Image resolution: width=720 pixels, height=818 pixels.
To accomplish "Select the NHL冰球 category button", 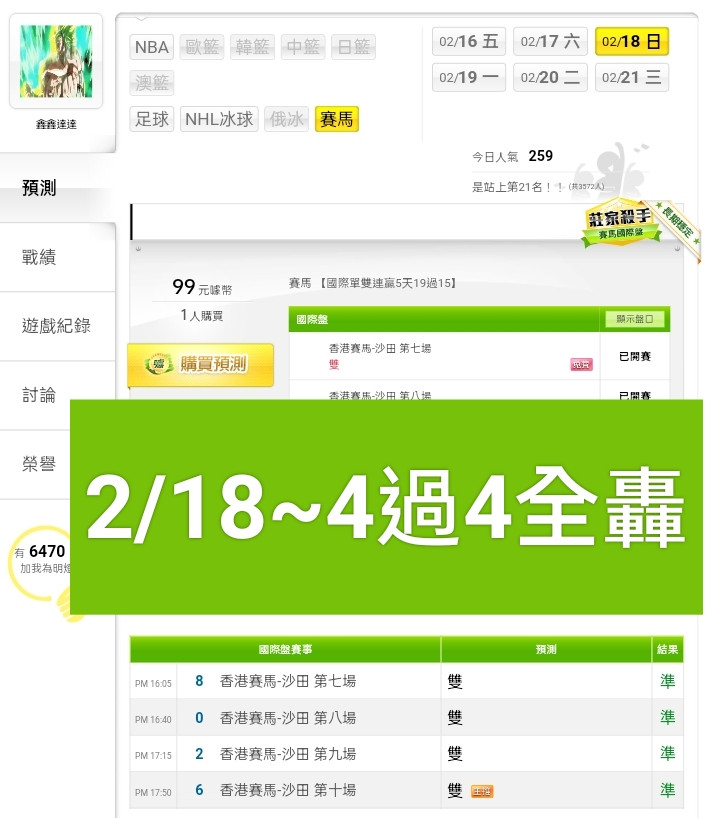I will click(219, 119).
